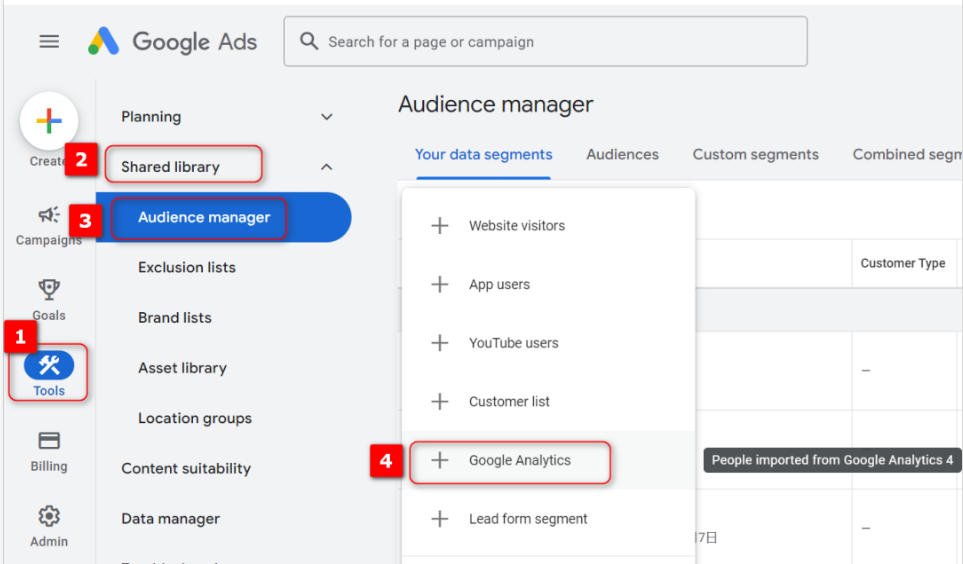
Task: Collapse the Shared library section
Action: 326,167
